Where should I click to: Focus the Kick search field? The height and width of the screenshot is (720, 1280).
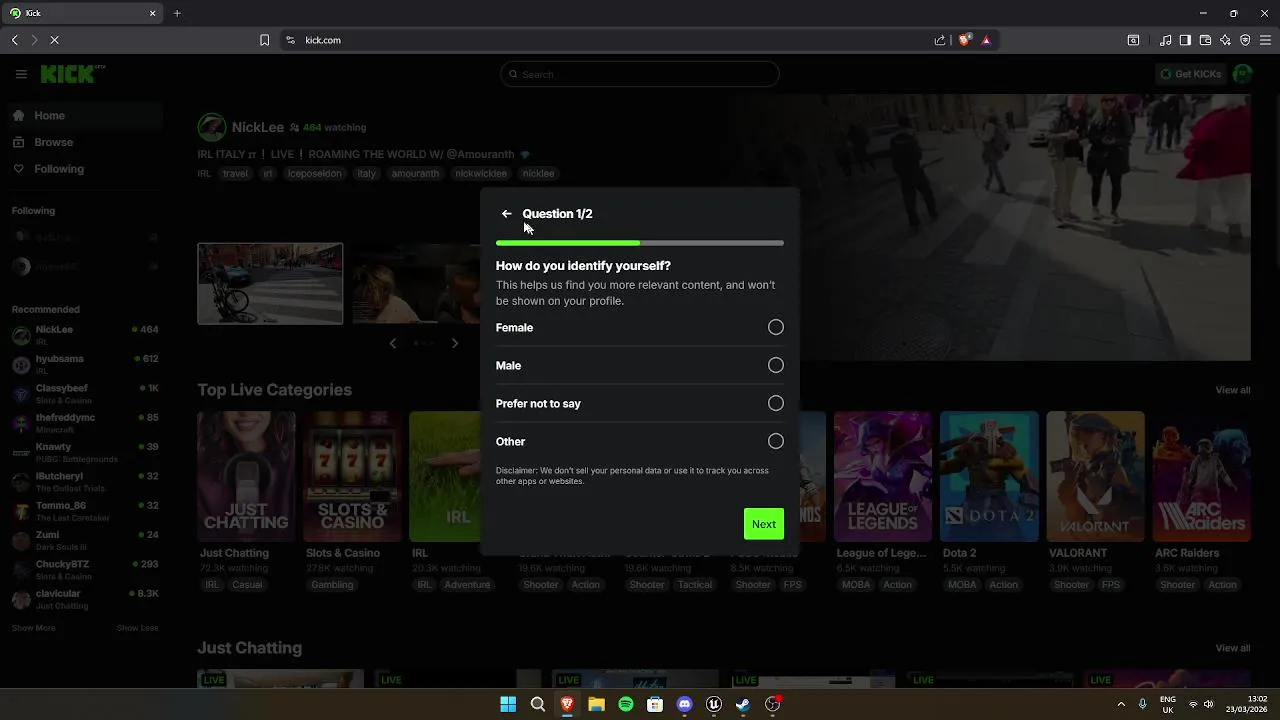pyautogui.click(x=640, y=74)
